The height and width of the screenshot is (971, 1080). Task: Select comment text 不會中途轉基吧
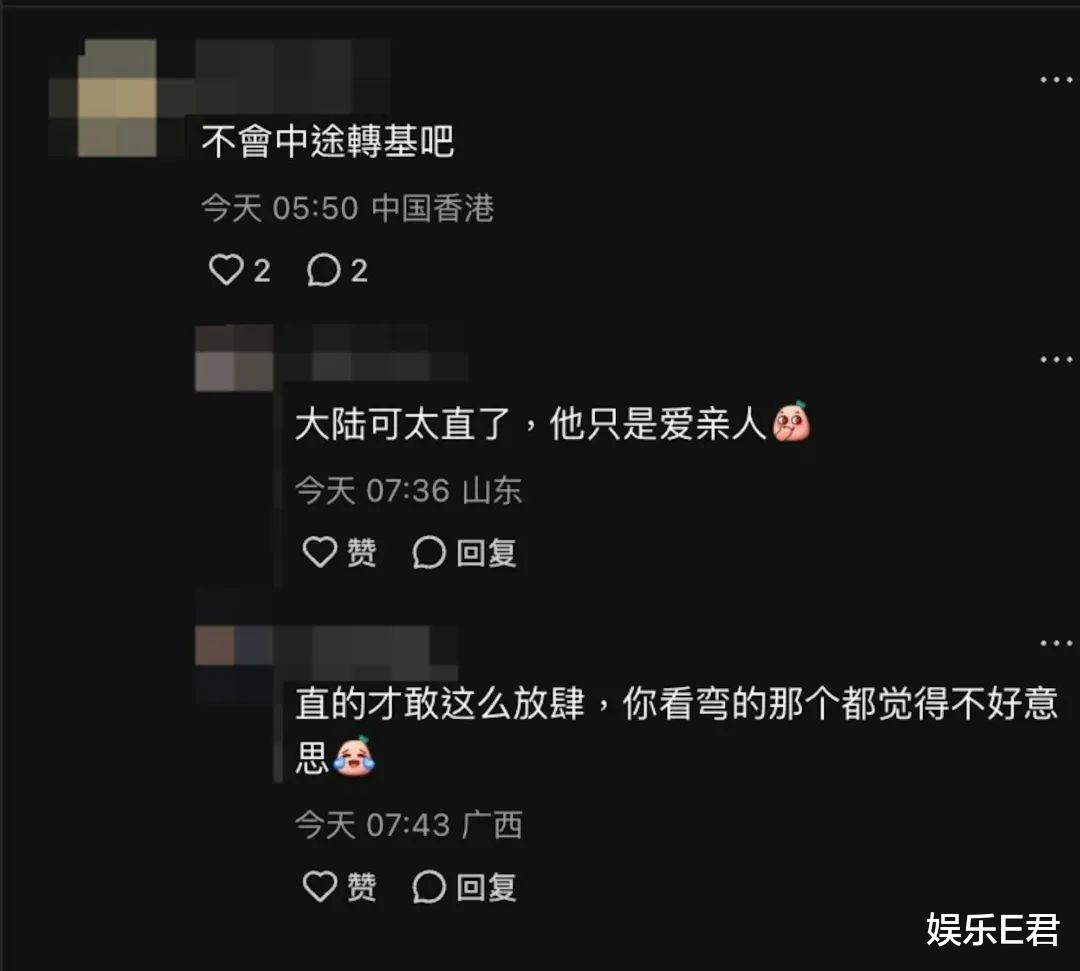click(x=328, y=141)
